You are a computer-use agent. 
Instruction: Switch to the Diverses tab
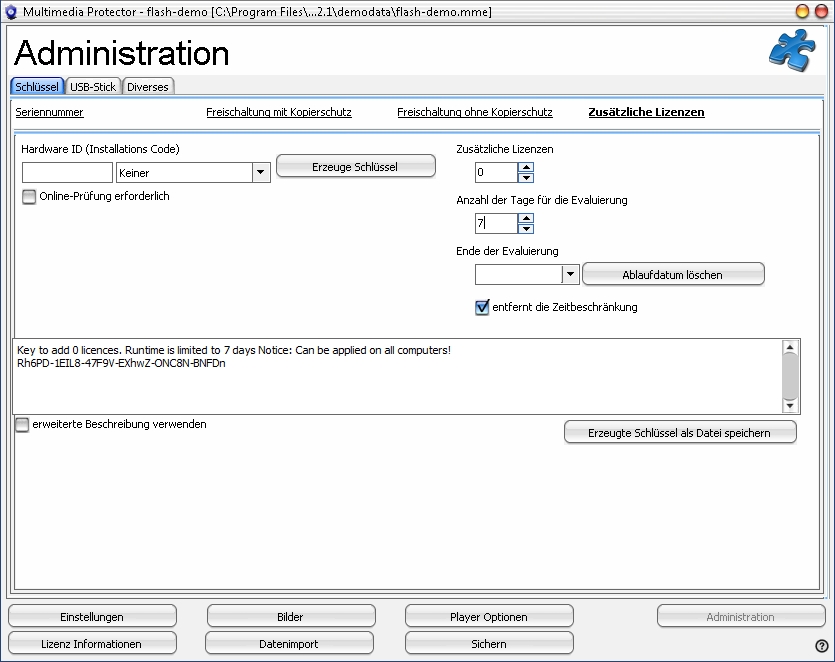pos(148,87)
